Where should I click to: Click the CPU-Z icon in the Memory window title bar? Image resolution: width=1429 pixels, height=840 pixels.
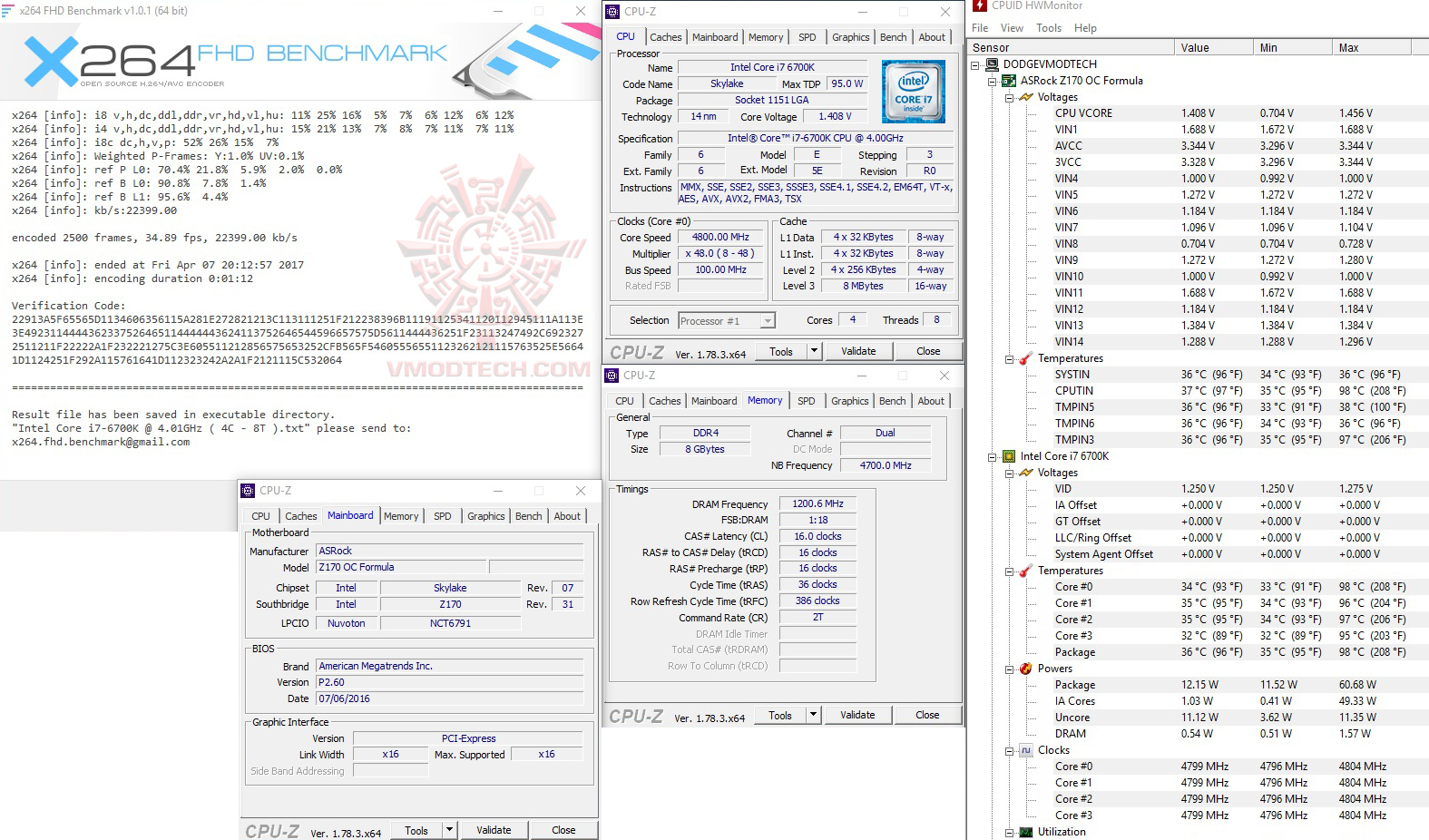click(x=612, y=376)
